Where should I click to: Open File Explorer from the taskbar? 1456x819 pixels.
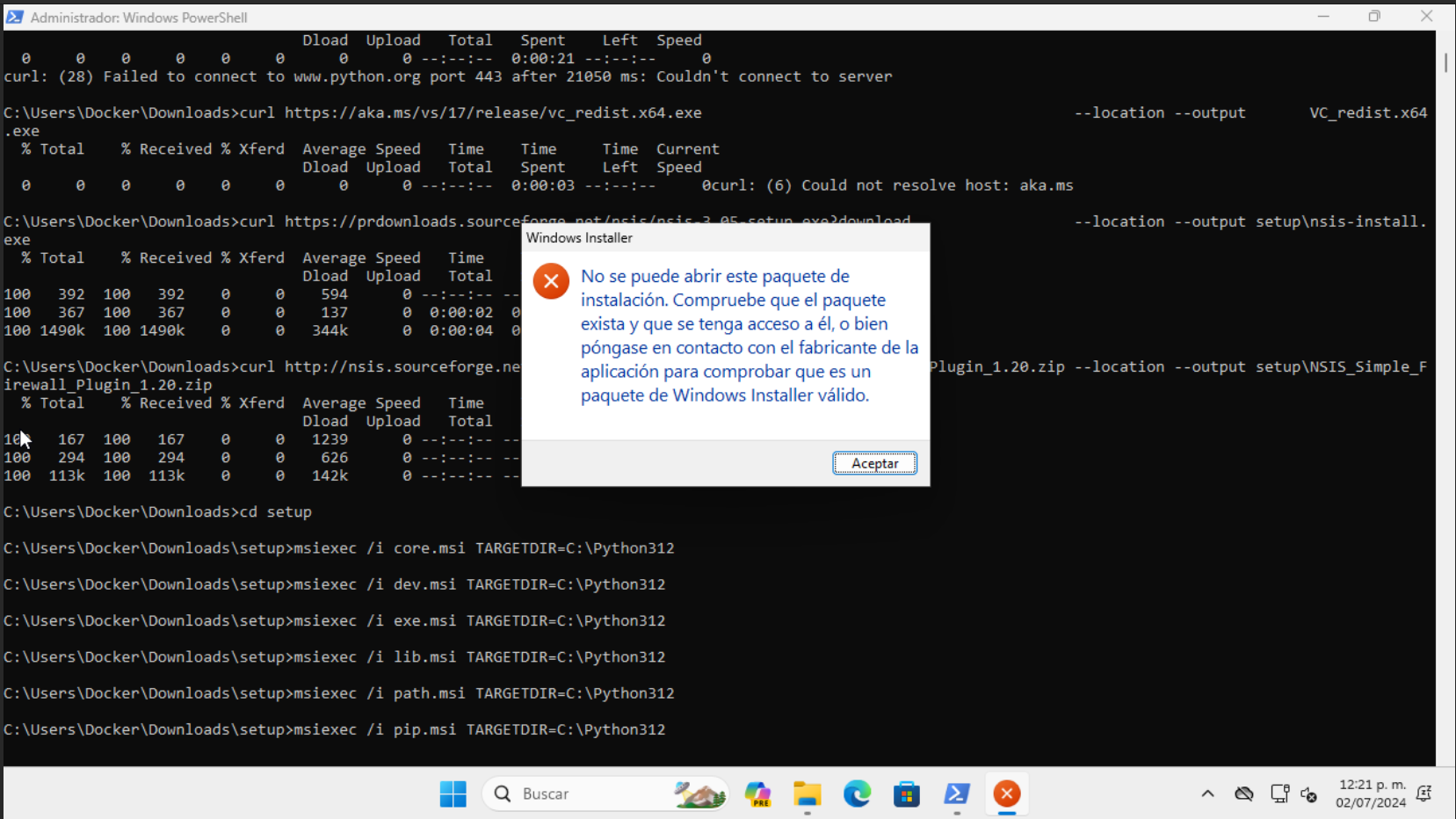coord(807,794)
